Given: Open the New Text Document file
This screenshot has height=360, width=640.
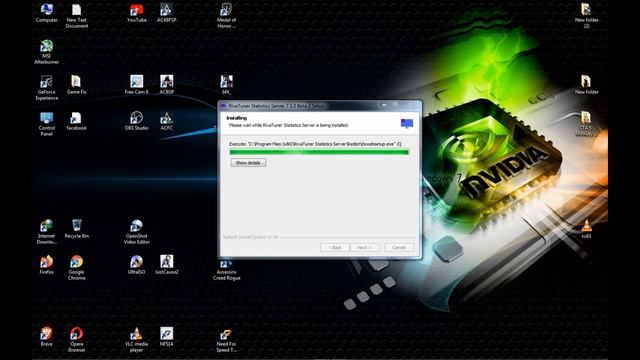Looking at the screenshot, I should (76, 16).
